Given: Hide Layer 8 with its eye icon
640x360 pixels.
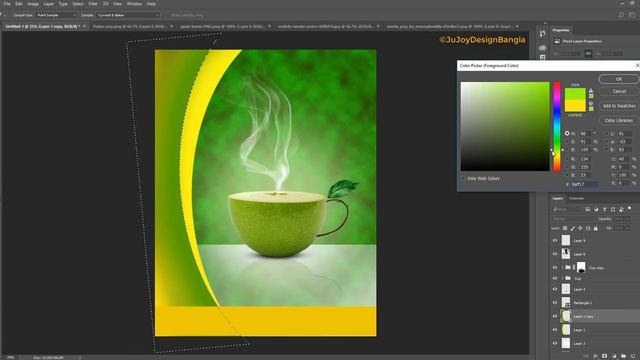Looking at the screenshot, I should coord(555,254).
